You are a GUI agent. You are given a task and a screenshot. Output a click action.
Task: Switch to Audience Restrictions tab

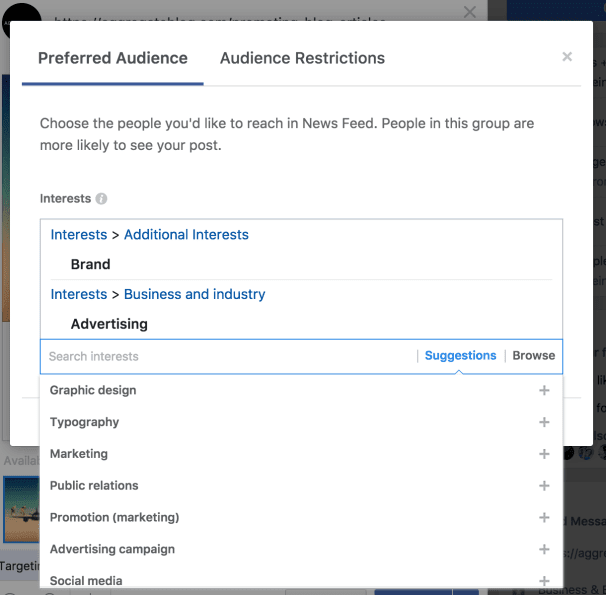tap(302, 58)
